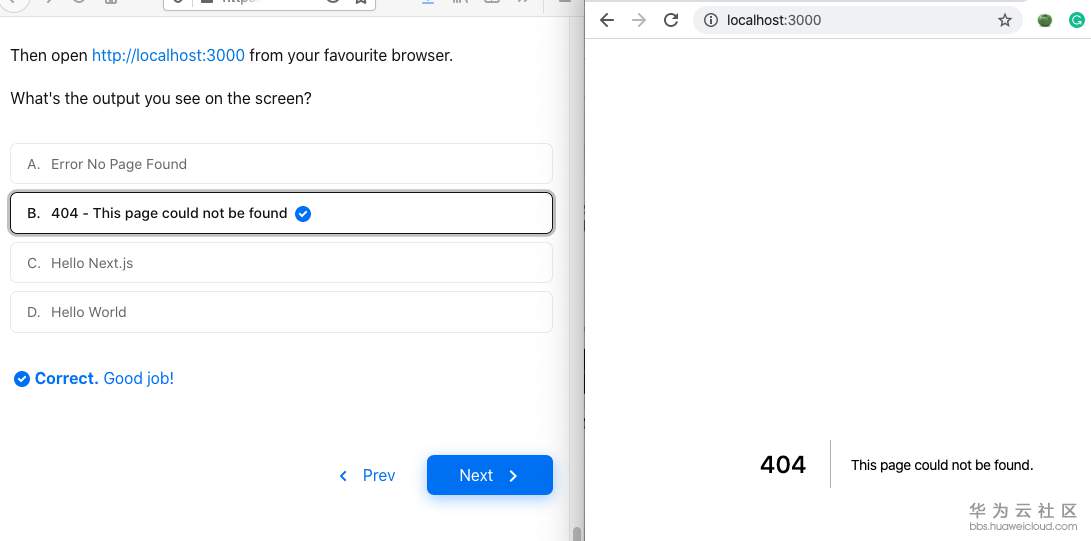Click the "Good job!" feedback text
This screenshot has height=541, width=1091.
point(139,379)
